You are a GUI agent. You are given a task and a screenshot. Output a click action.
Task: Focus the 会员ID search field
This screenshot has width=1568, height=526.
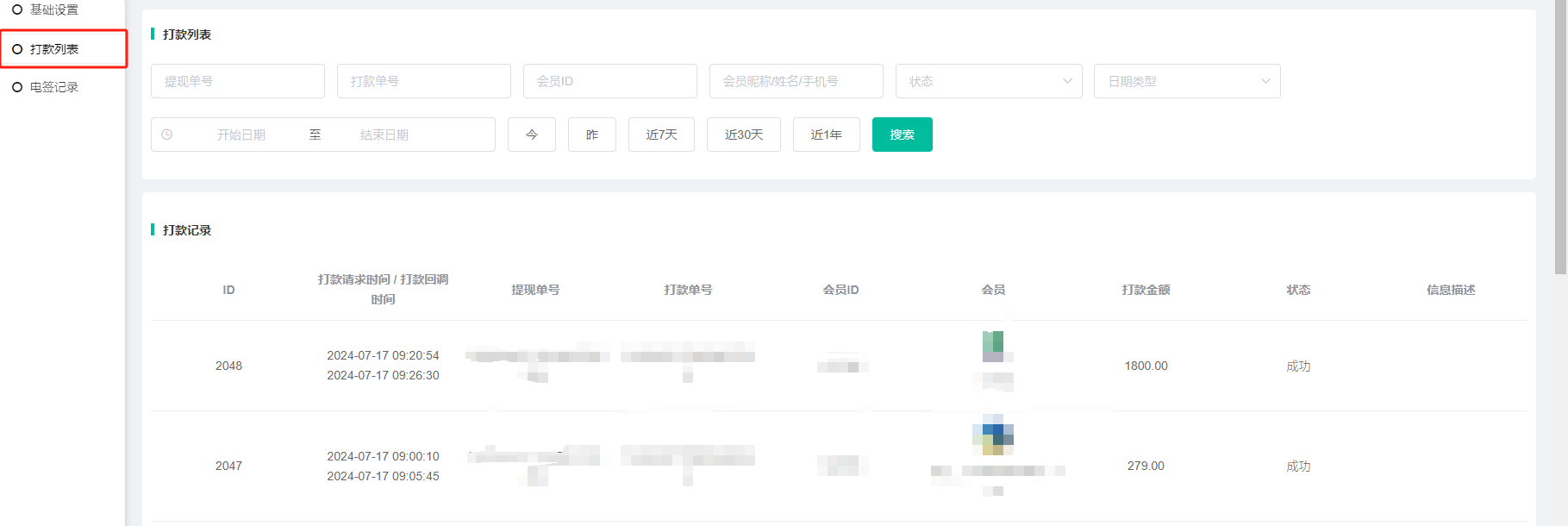point(610,81)
